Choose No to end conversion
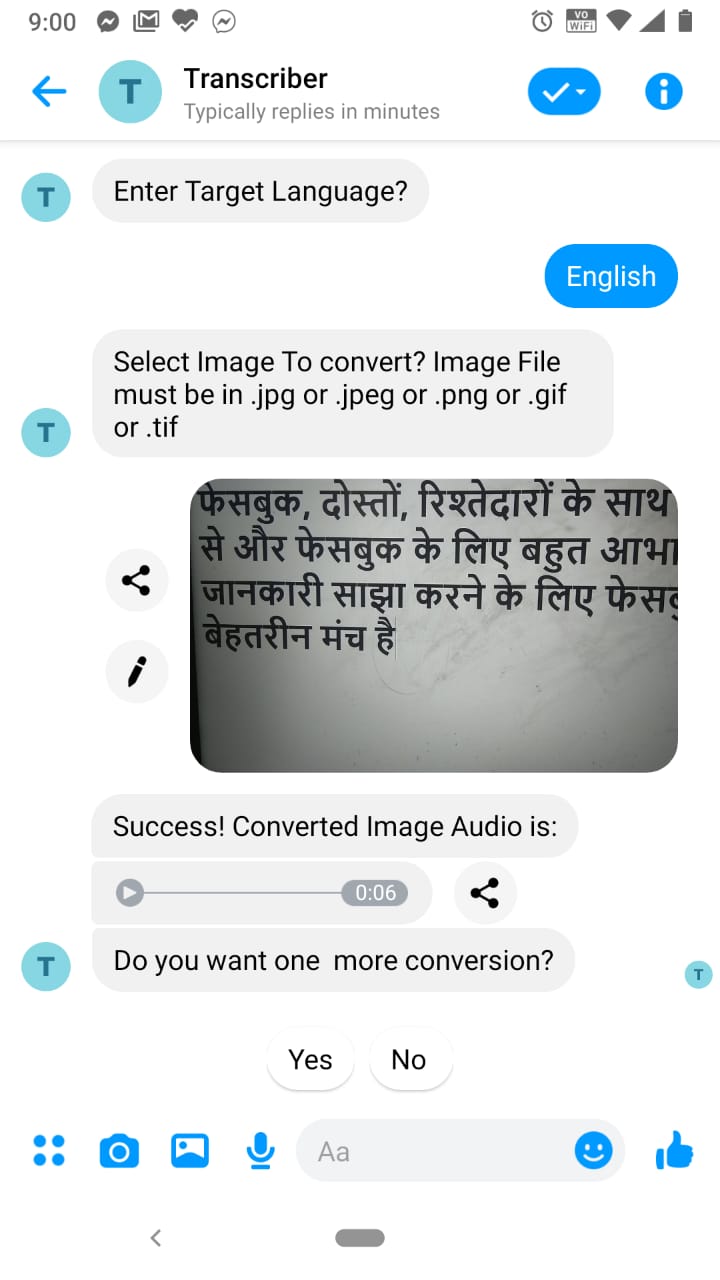720x1280 pixels. pyautogui.click(x=409, y=1060)
